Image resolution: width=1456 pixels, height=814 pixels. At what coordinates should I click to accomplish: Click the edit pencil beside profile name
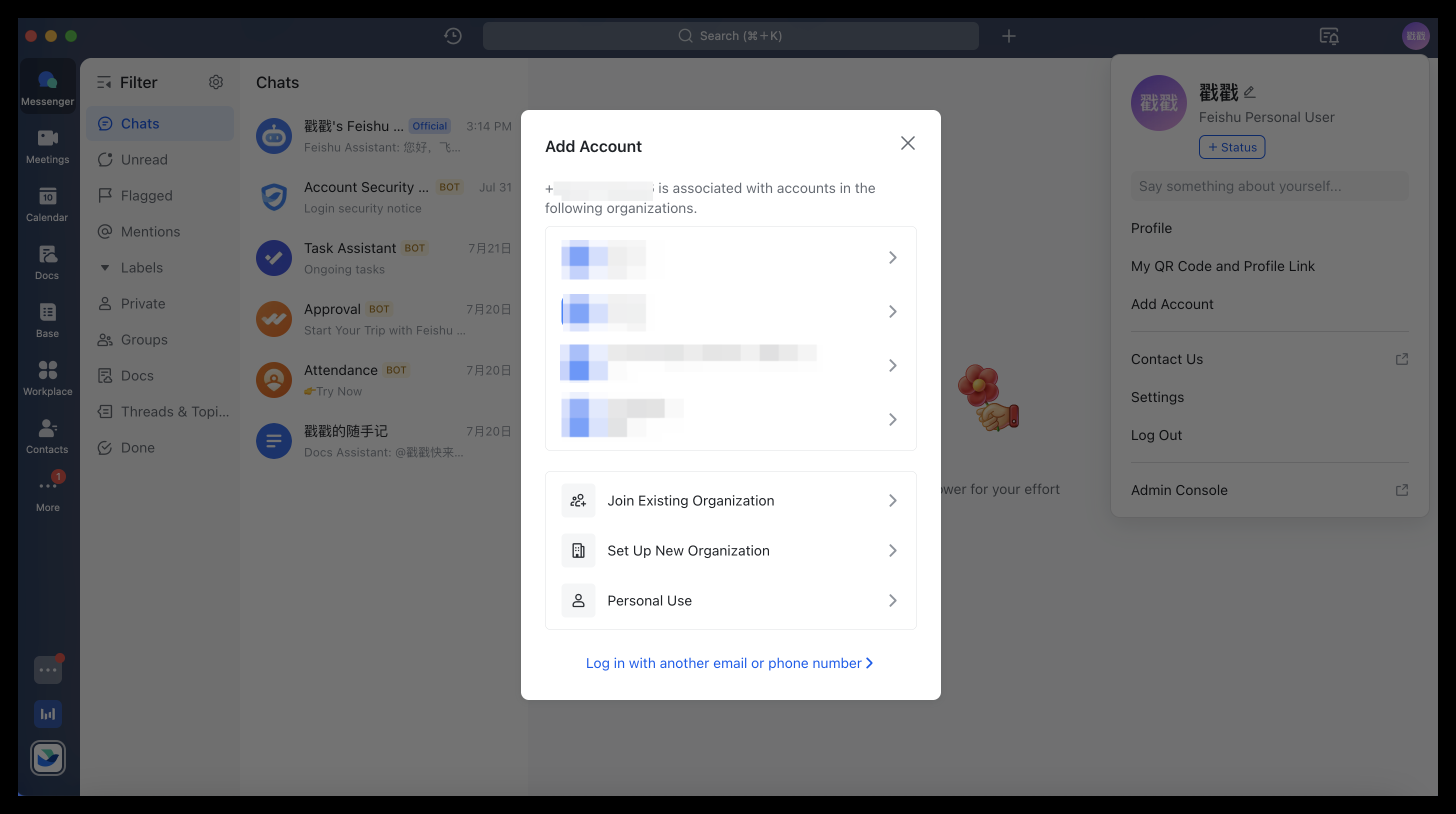click(1249, 91)
